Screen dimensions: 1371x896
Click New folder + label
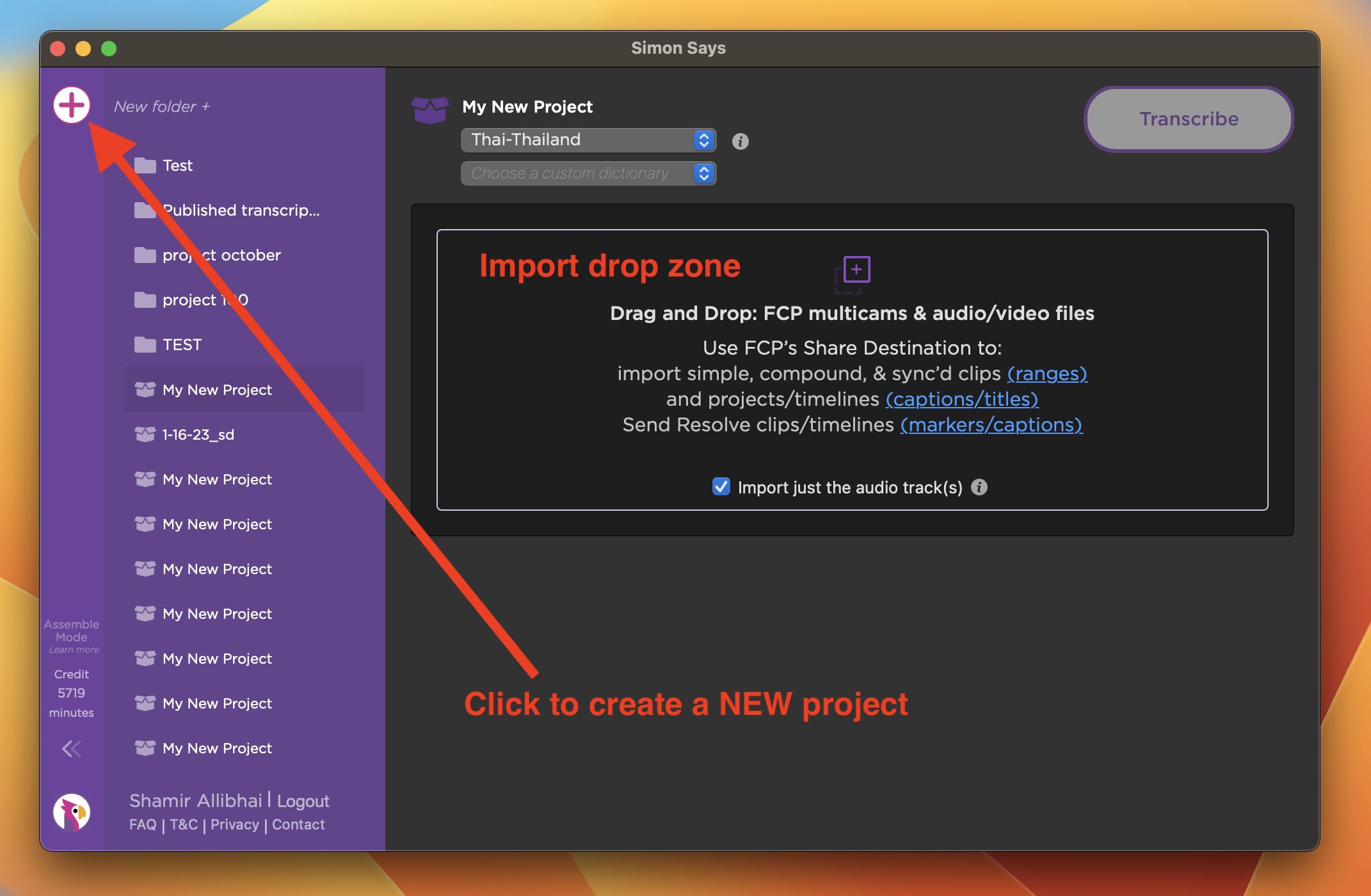point(162,106)
